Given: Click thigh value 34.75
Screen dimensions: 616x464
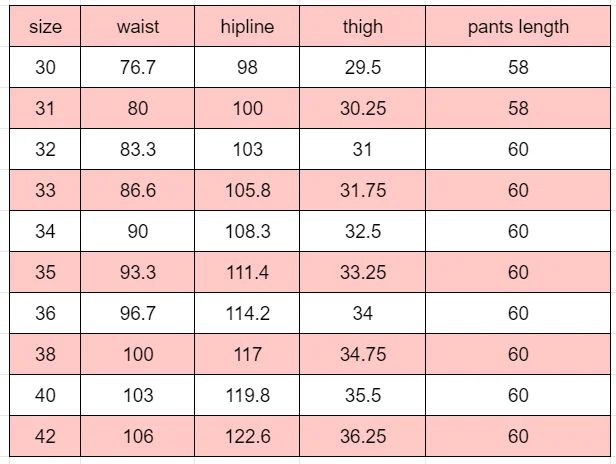Looking at the screenshot, I should click(x=362, y=355).
